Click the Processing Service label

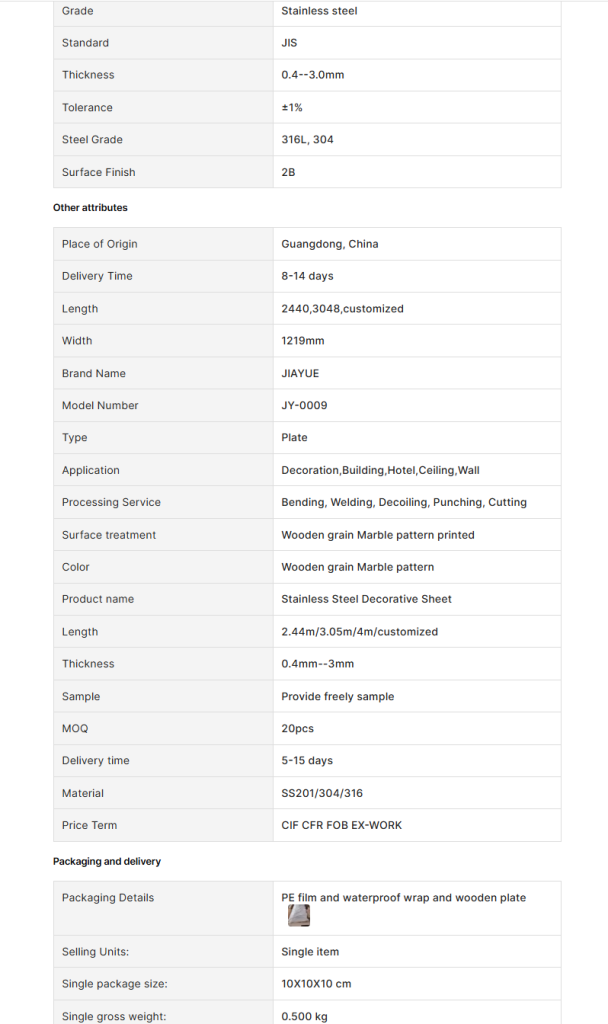[111, 502]
